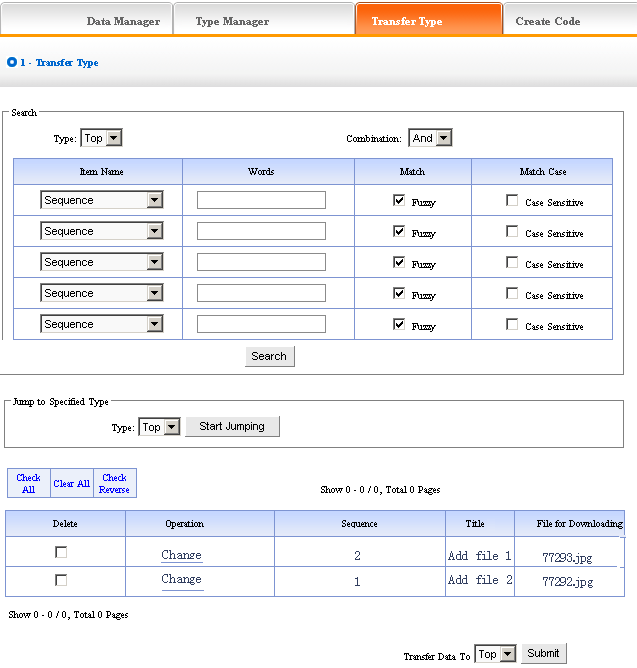Open the Jump to Specified Type dropdown
The height and width of the screenshot is (668, 637).
click(159, 427)
